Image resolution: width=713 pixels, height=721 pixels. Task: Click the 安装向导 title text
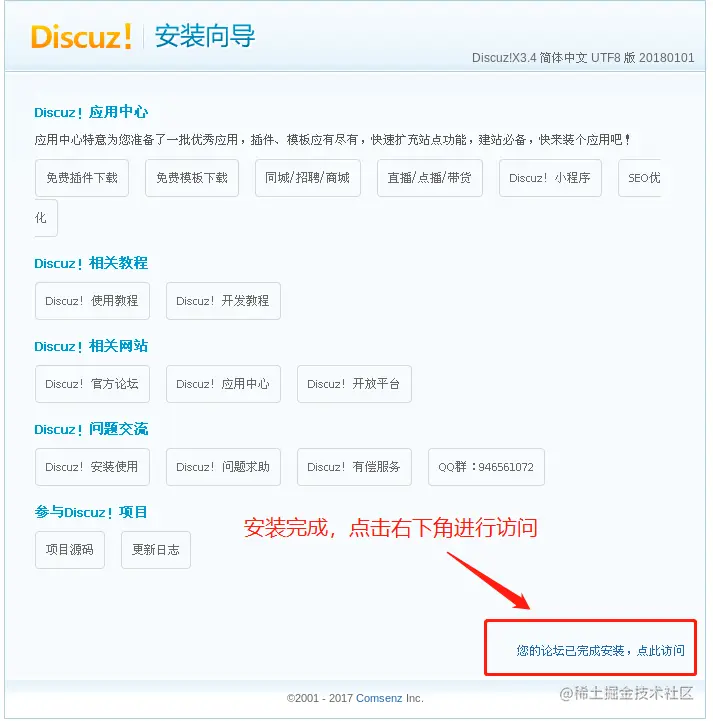coord(205,36)
